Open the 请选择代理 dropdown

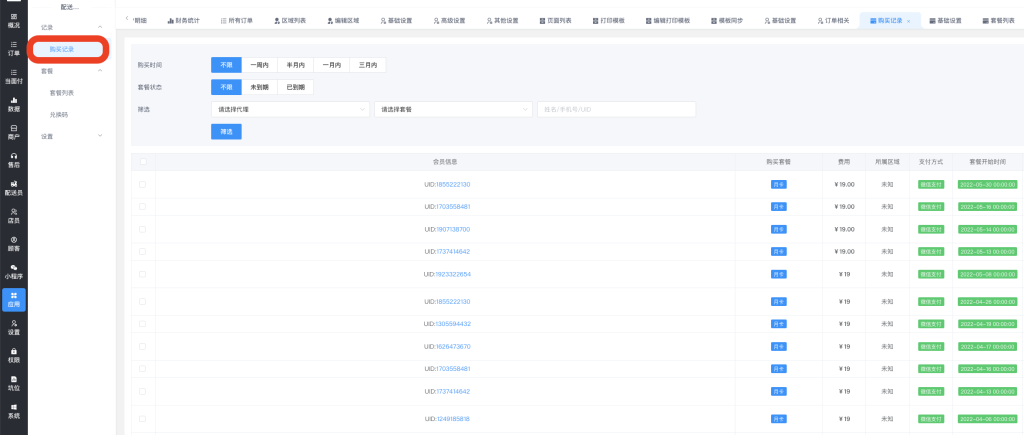289,109
